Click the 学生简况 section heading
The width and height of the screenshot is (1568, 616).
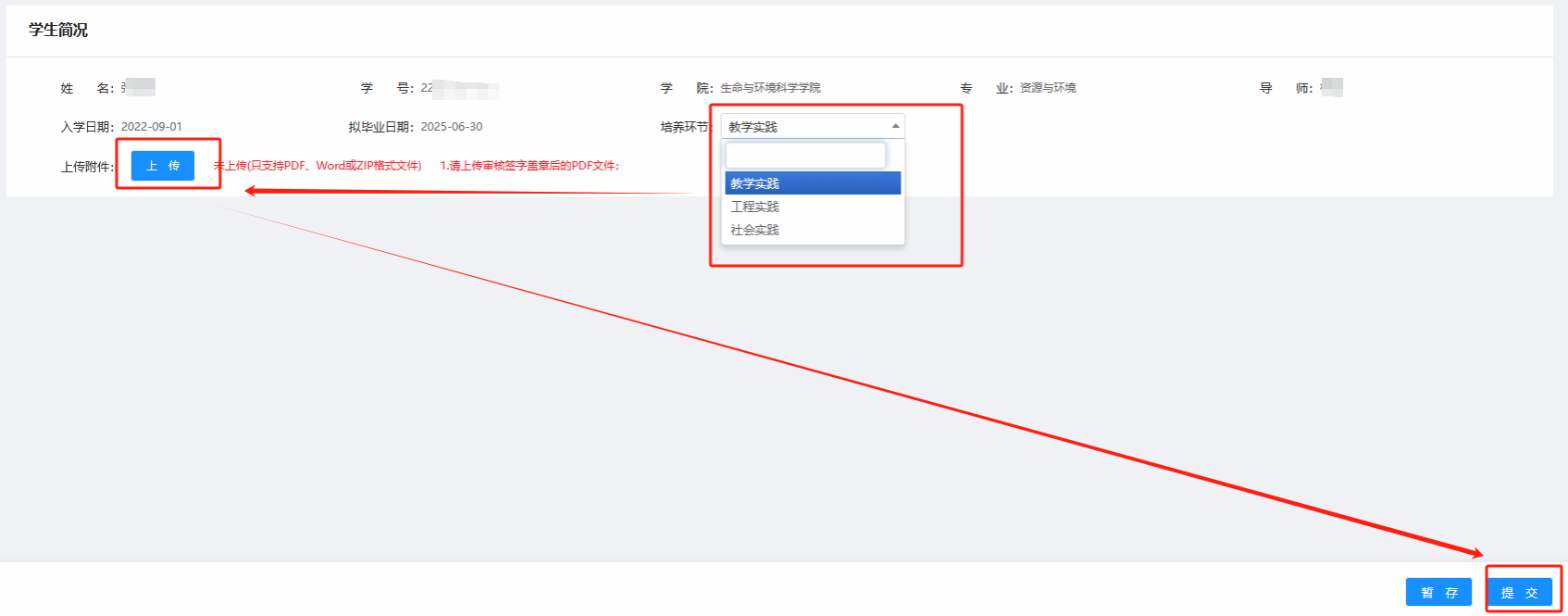[x=58, y=30]
